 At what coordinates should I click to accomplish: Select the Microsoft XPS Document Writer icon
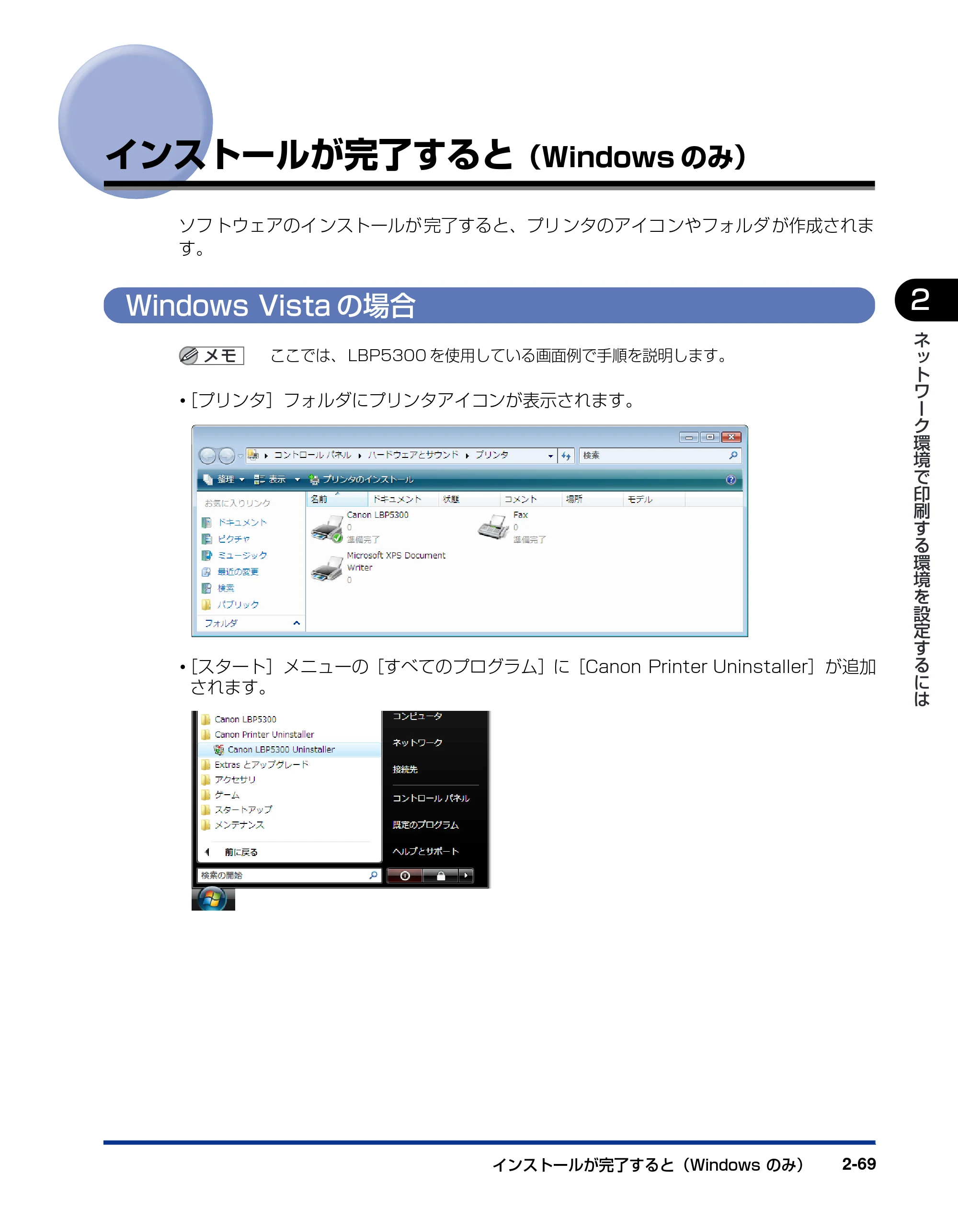point(327,569)
